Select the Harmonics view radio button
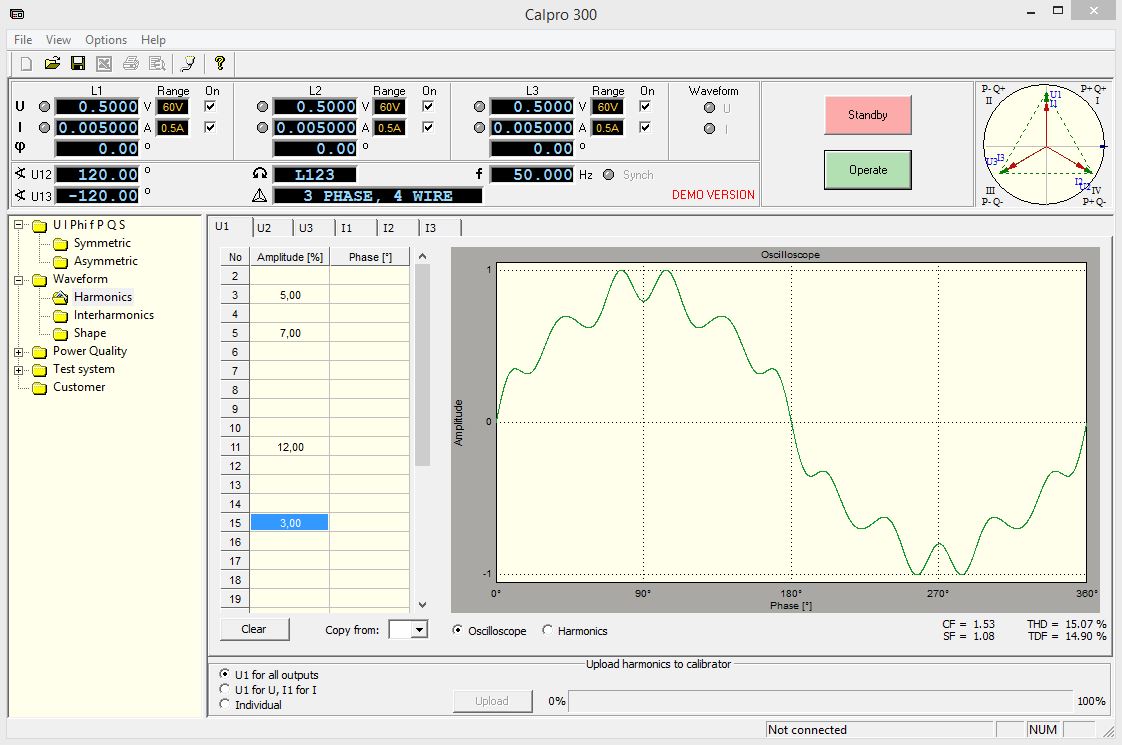This screenshot has height=745, width=1122. (547, 630)
